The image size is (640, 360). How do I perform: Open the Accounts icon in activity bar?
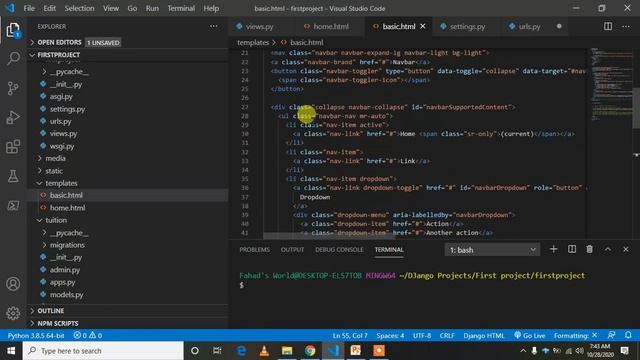13,284
